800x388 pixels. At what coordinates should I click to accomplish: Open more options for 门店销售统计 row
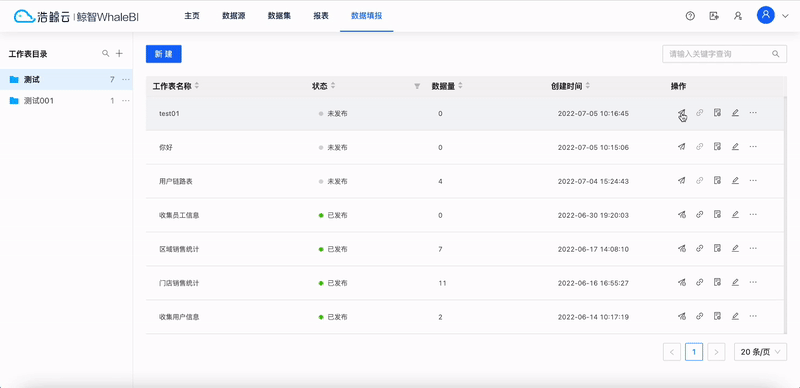pos(753,282)
